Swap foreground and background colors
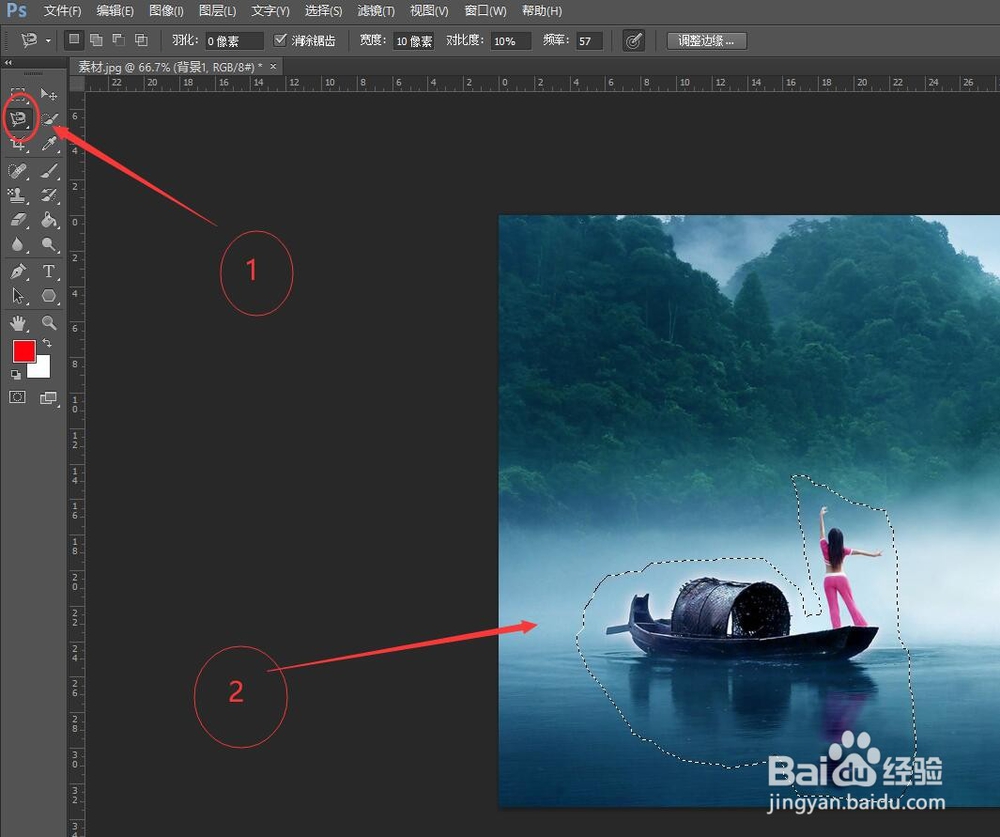 pos(47,343)
